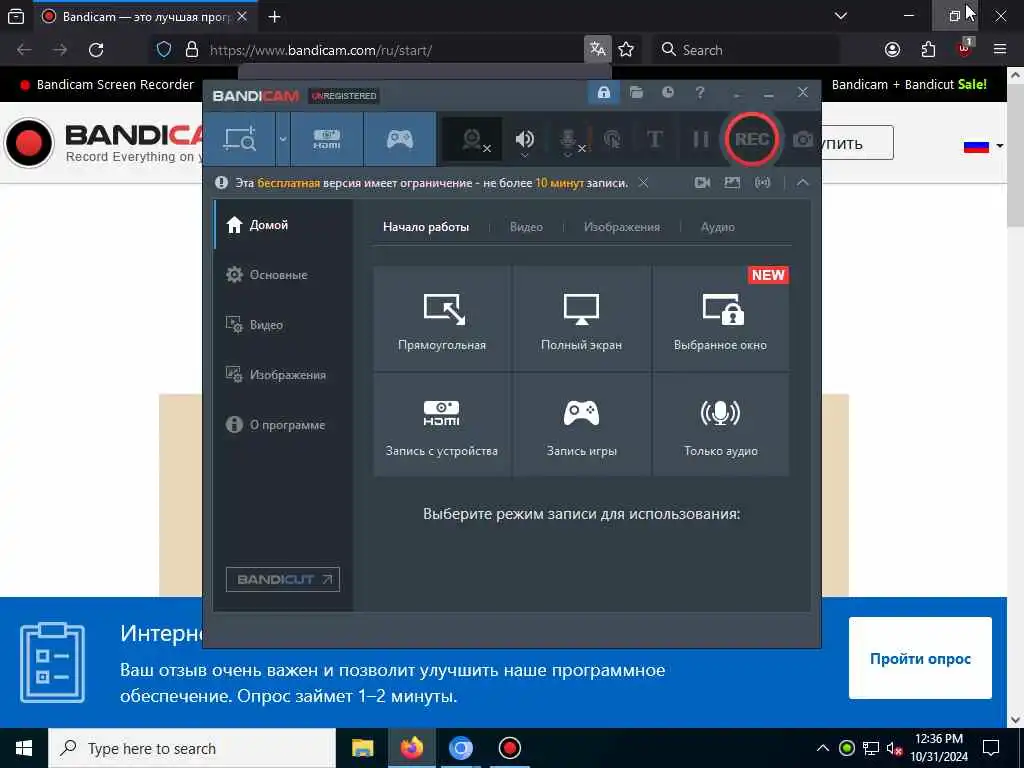
Task: Open Firefox account icon
Action: 892,50
